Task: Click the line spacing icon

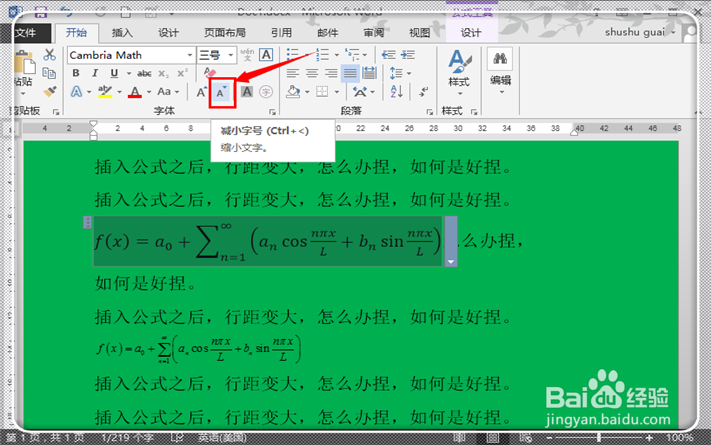Action: click(396, 73)
